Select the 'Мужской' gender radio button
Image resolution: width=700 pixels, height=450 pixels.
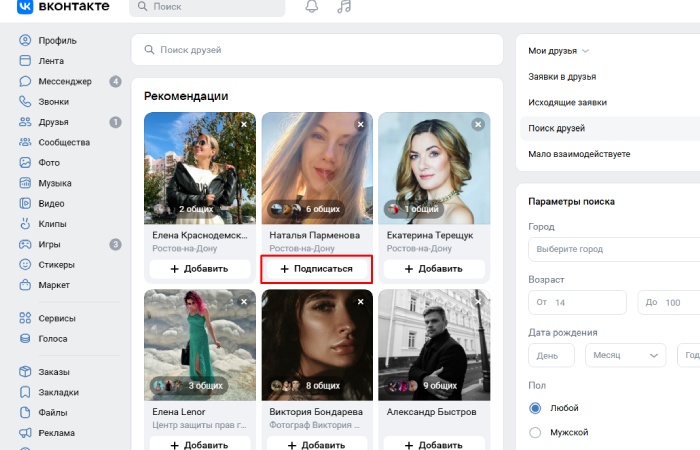(x=535, y=432)
